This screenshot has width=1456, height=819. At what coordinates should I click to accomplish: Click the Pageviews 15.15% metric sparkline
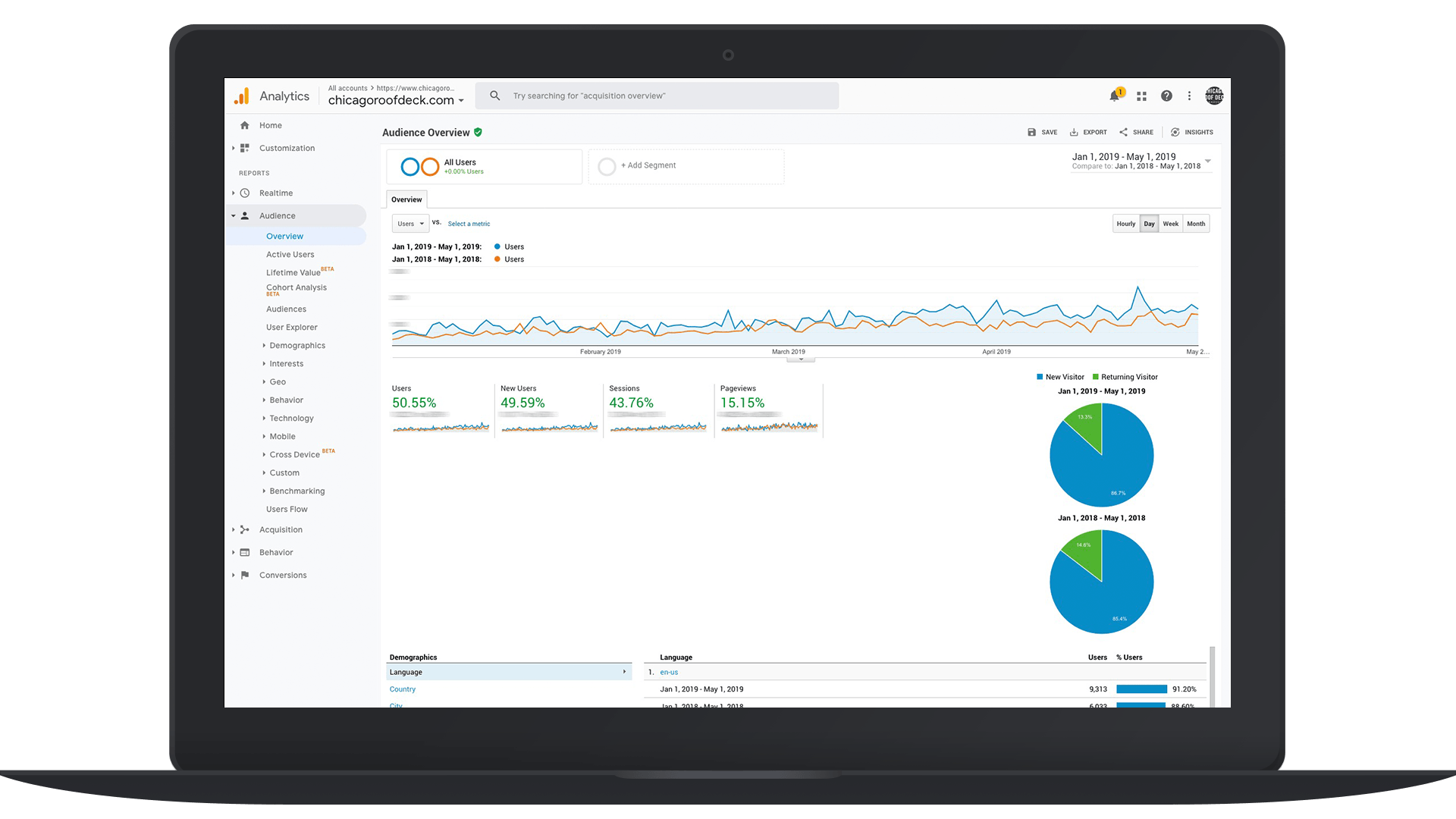point(769,427)
